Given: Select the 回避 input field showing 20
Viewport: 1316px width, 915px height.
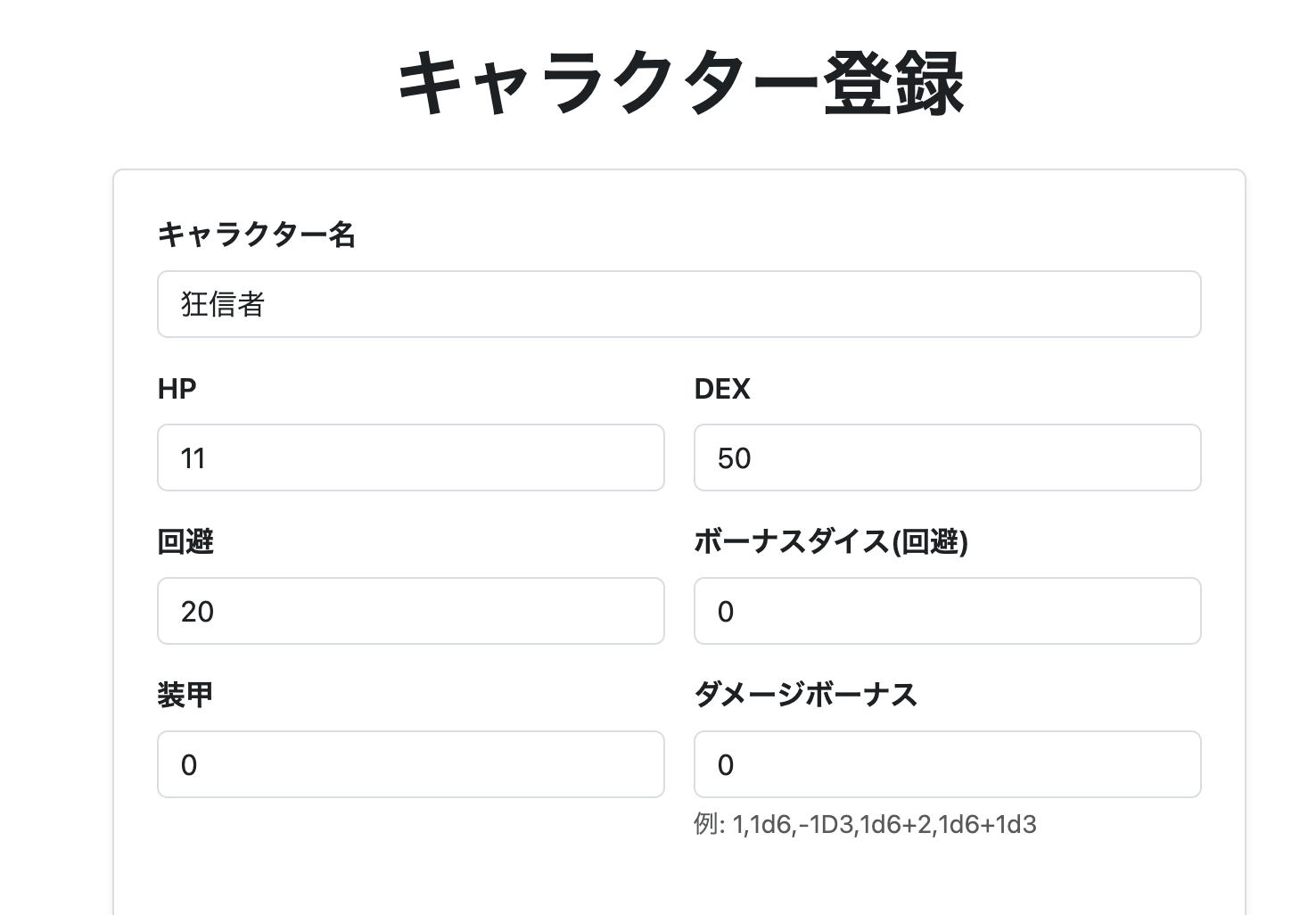Looking at the screenshot, I should pyautogui.click(x=410, y=611).
